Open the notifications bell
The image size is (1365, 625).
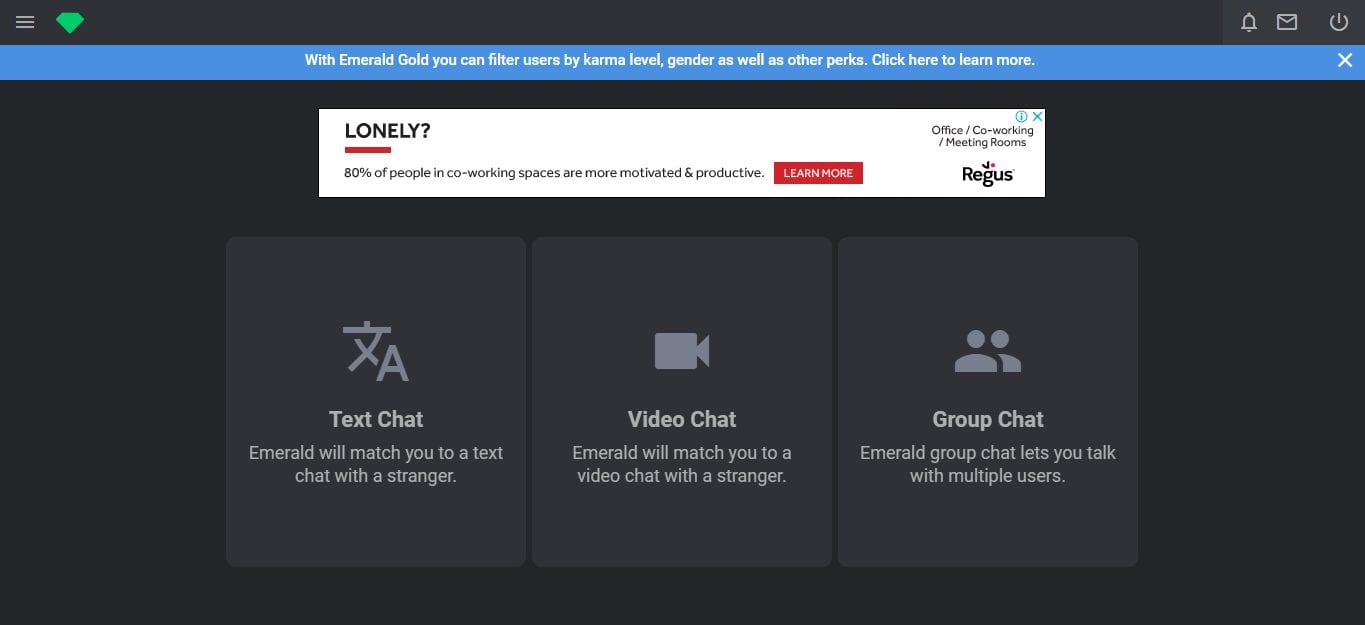click(1248, 22)
